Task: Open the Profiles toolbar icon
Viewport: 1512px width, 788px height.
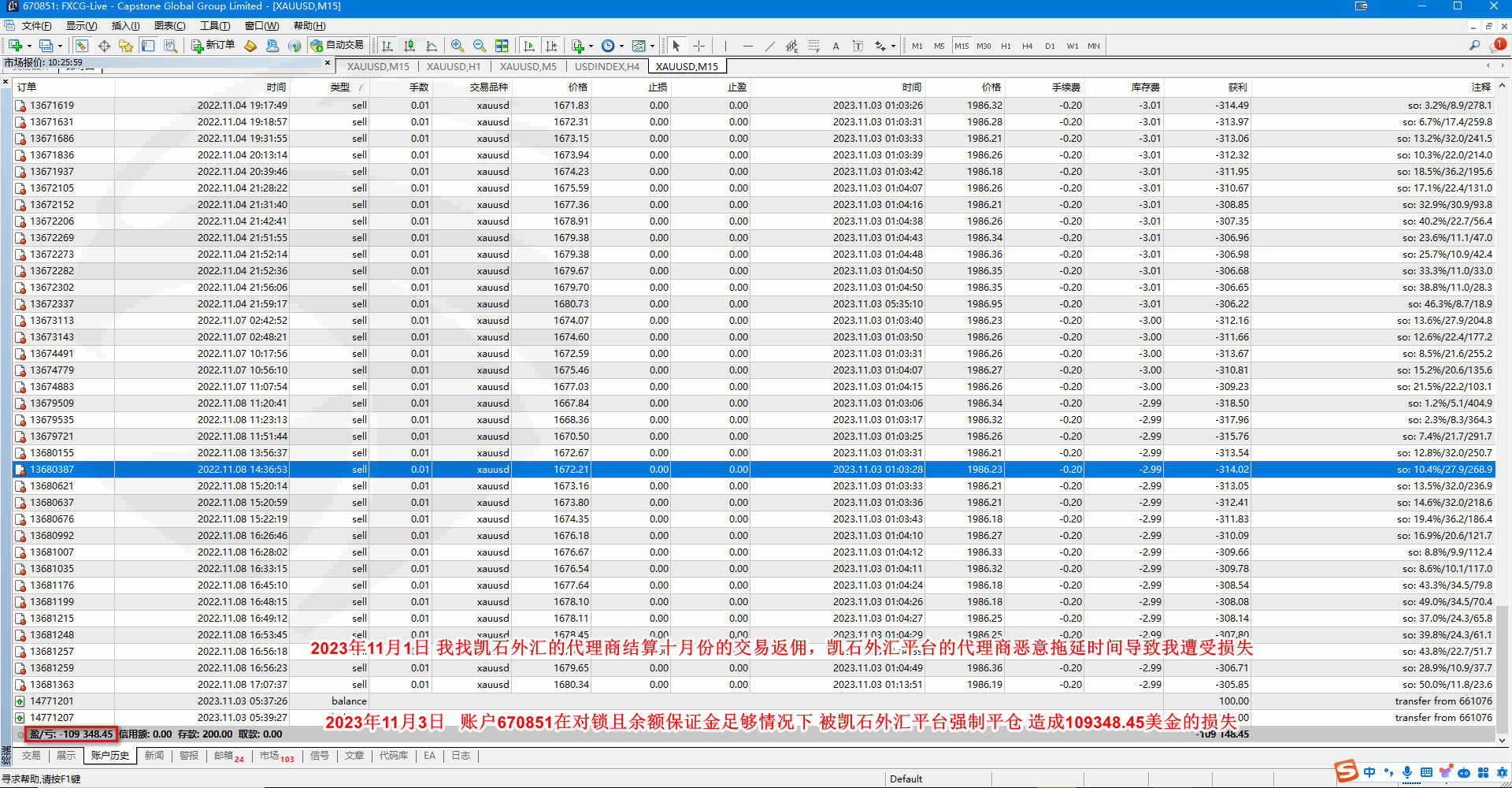Action: point(46,46)
